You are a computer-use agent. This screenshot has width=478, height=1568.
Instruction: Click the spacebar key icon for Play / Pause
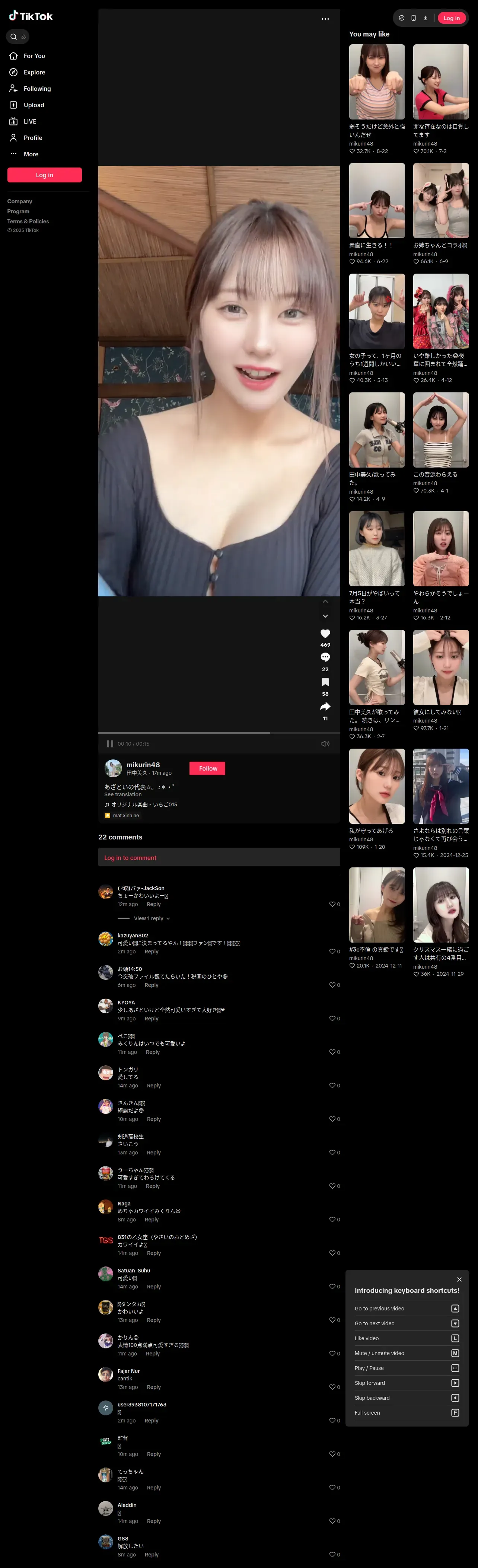(x=455, y=1368)
